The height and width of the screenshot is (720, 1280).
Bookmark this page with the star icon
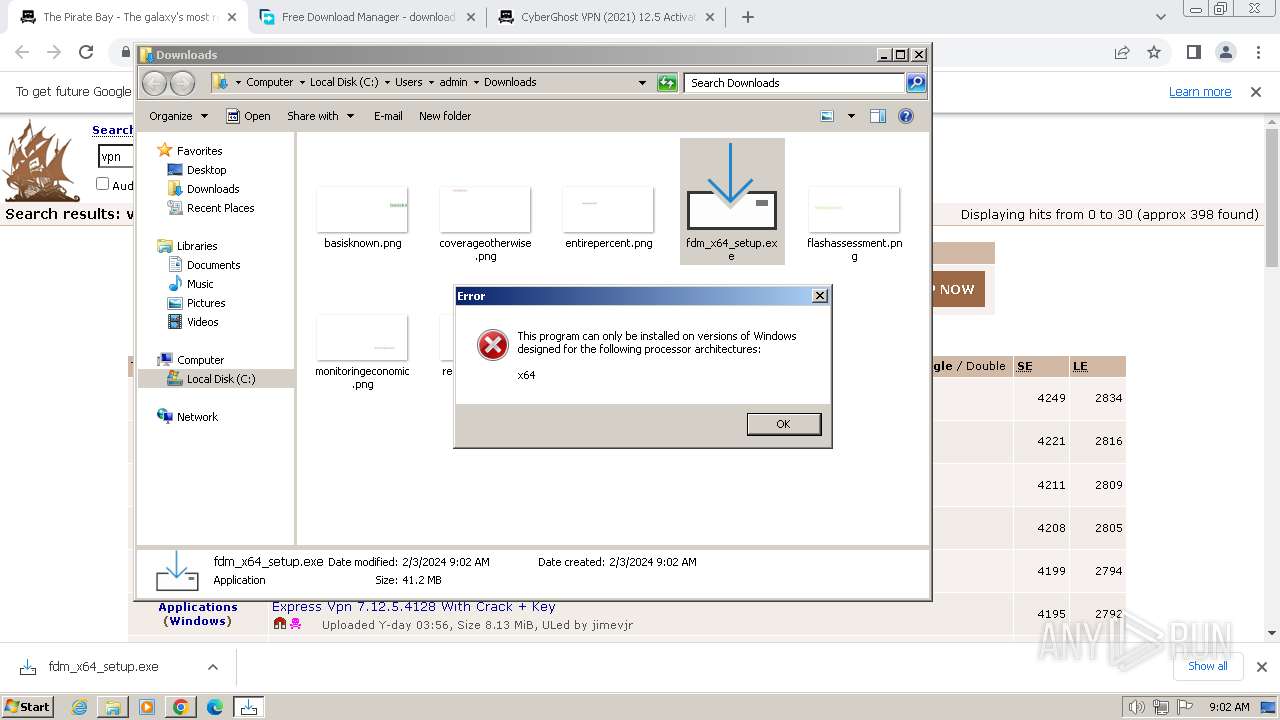point(1154,53)
